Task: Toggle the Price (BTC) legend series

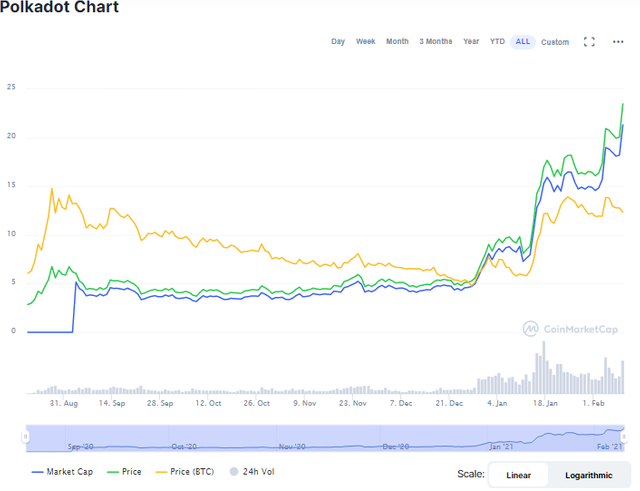Action: click(185, 472)
